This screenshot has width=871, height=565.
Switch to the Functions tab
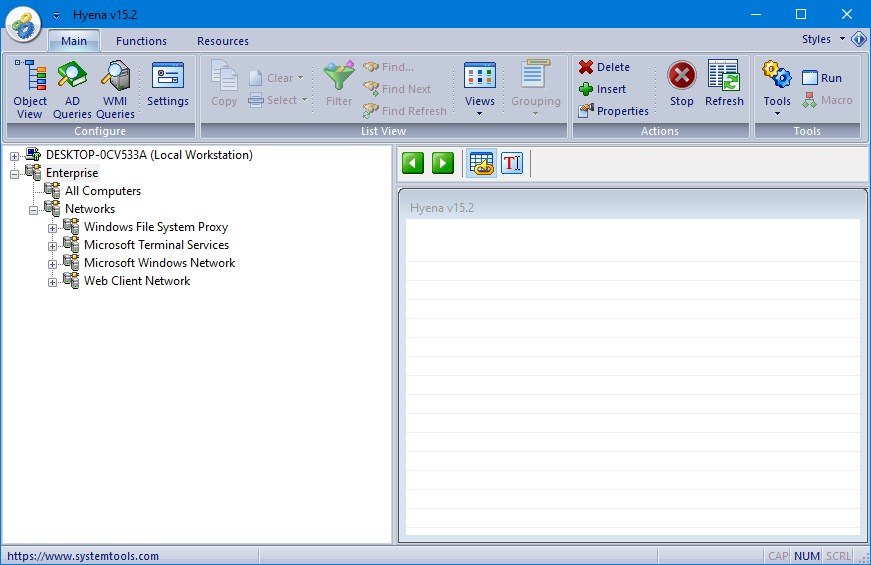[x=141, y=41]
